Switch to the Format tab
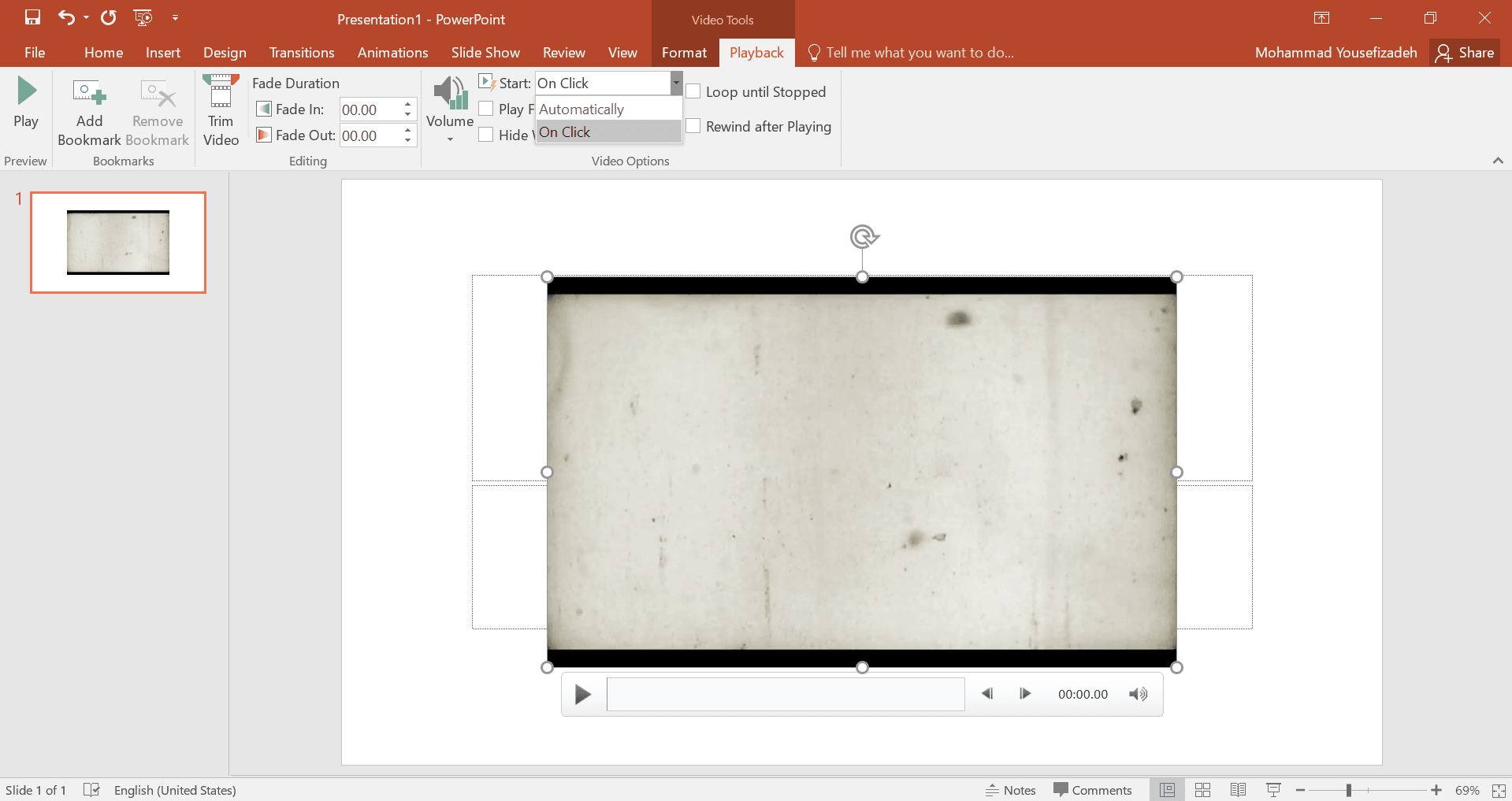The height and width of the screenshot is (801, 1512). coord(684,53)
